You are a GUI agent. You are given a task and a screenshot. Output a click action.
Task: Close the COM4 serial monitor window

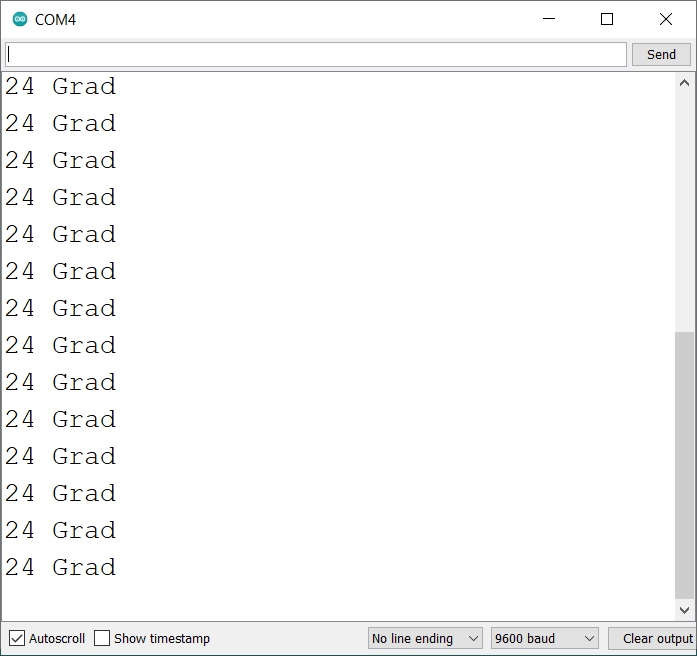pyautogui.click(x=665, y=19)
